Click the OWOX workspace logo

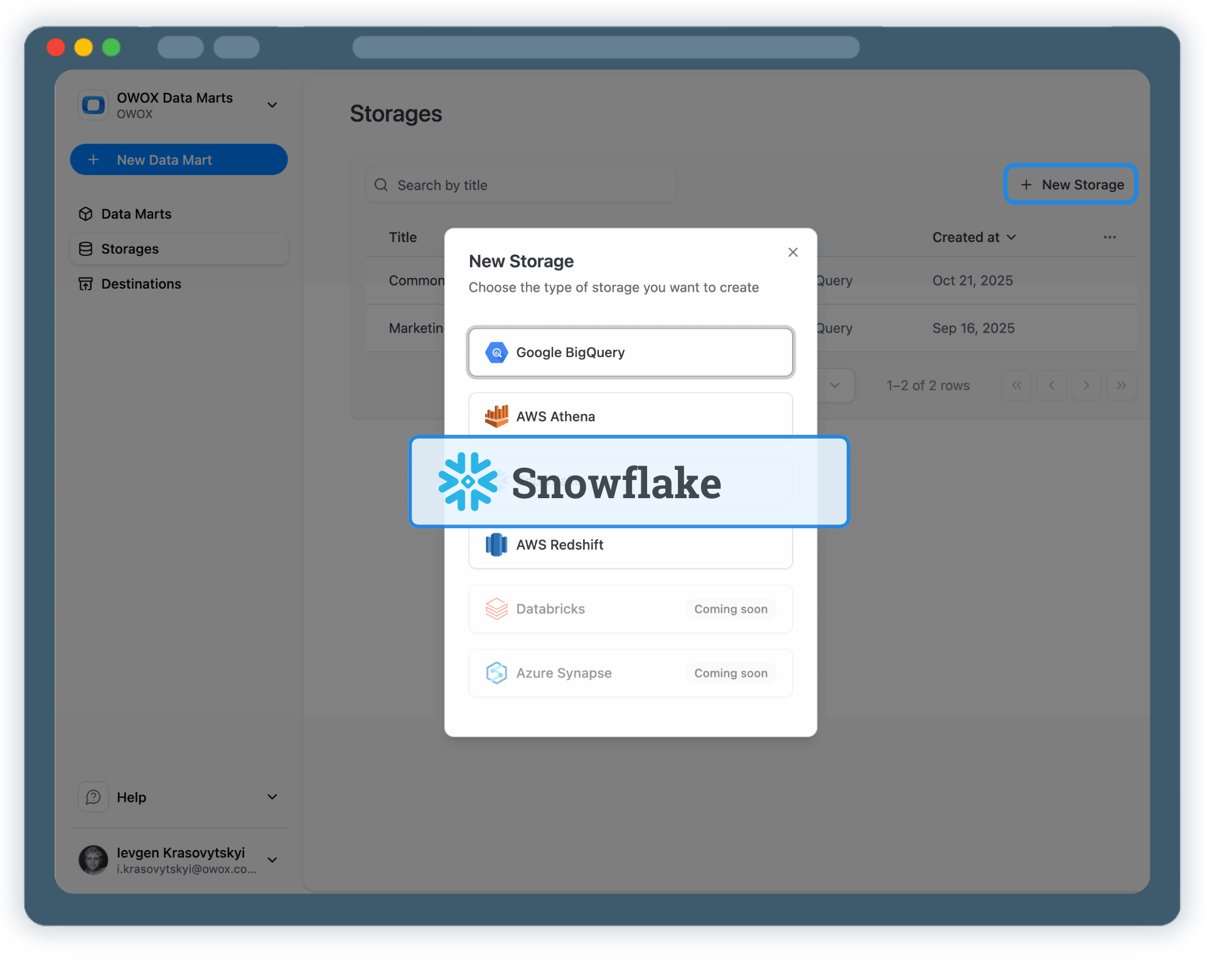pos(93,104)
